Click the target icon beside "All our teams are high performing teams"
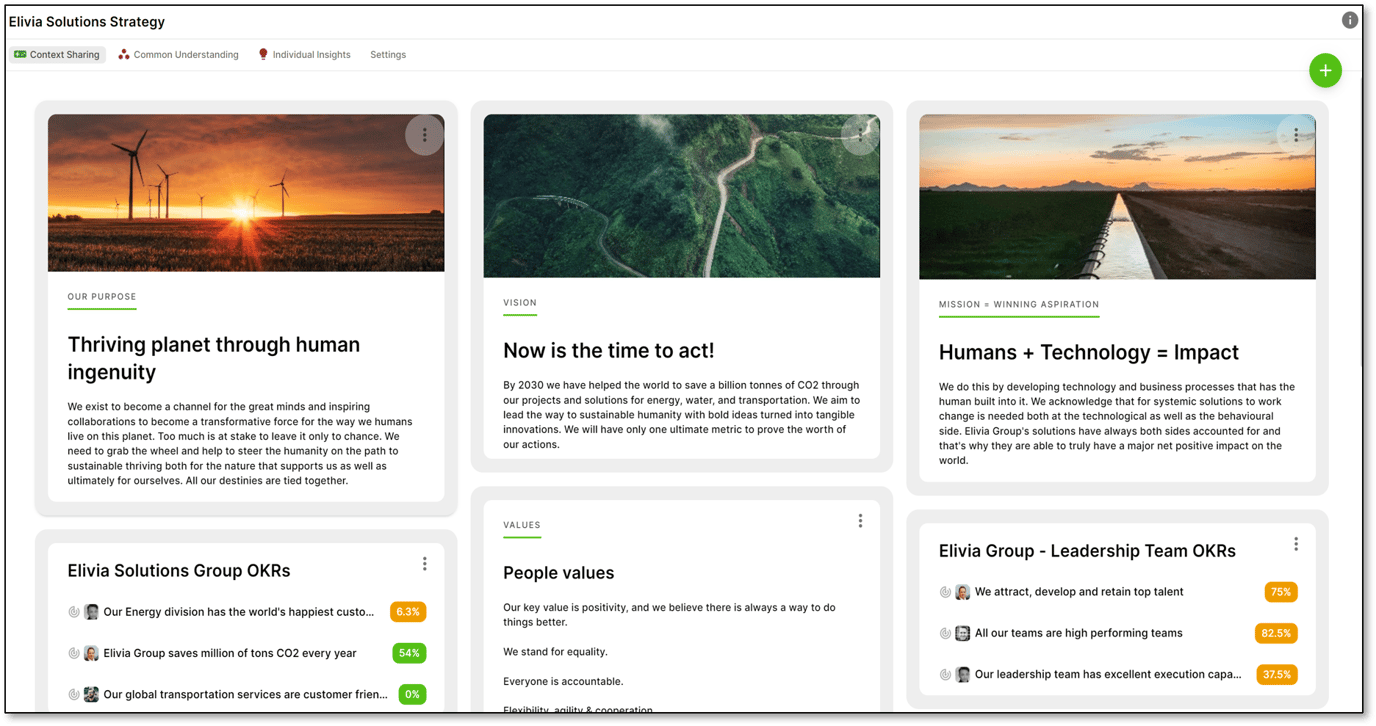This screenshot has height=726, width=1376. 945,633
